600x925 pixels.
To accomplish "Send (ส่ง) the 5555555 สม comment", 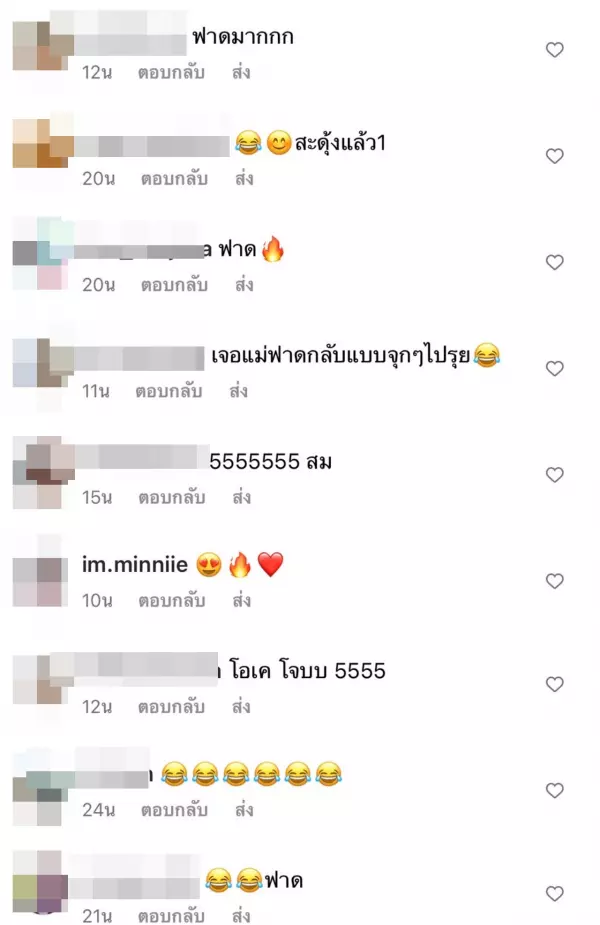I will click(x=241, y=497).
